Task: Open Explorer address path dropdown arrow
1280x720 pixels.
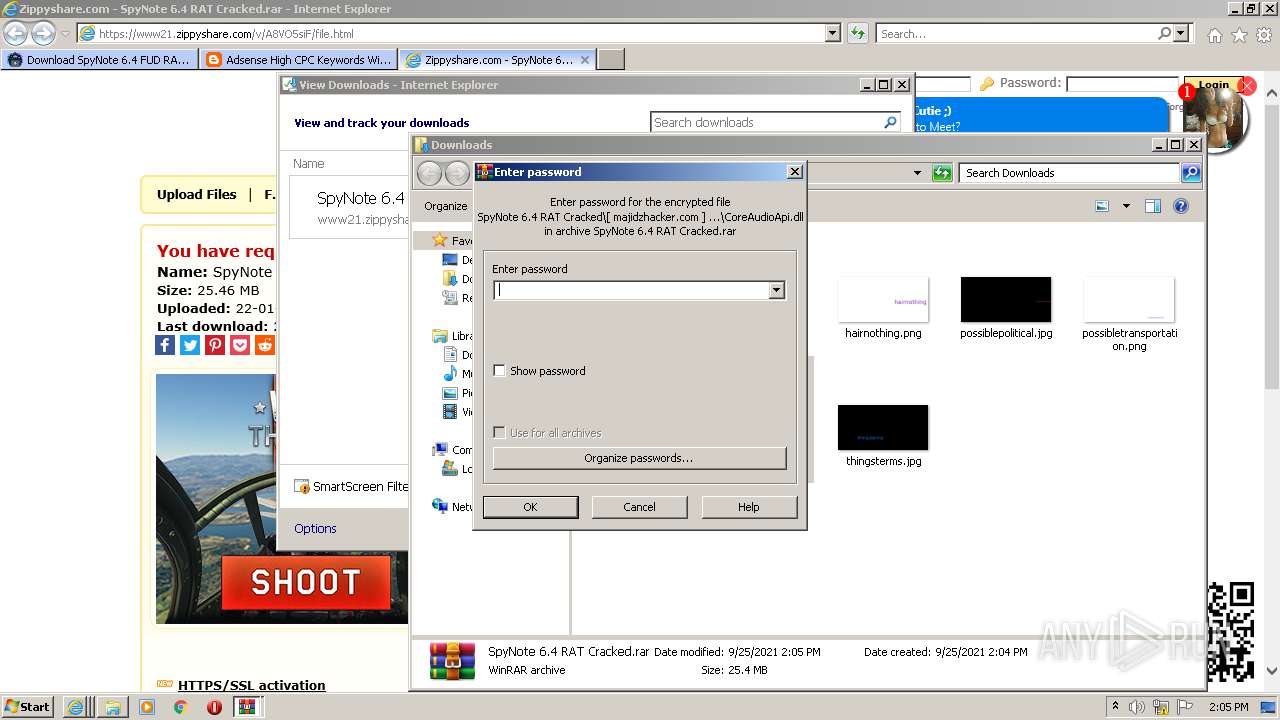Action: (x=917, y=173)
